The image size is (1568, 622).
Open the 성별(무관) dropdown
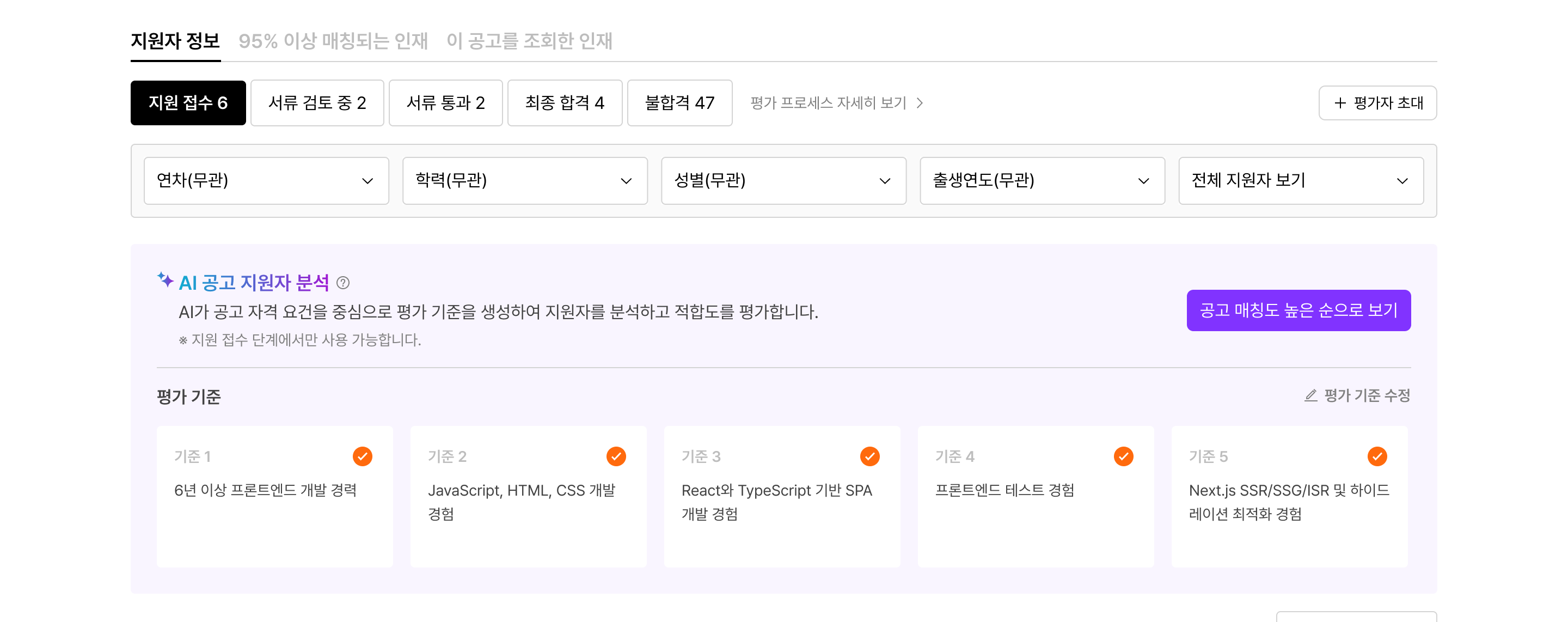click(x=783, y=181)
